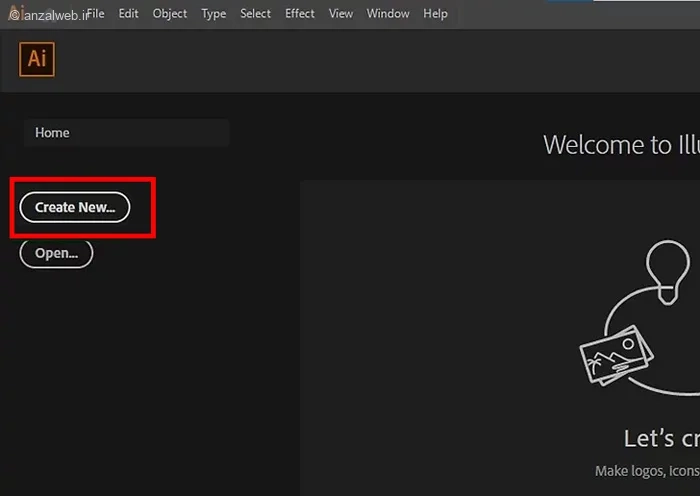This screenshot has width=700, height=496.
Task: Click the Create New... button
Action: click(x=75, y=207)
